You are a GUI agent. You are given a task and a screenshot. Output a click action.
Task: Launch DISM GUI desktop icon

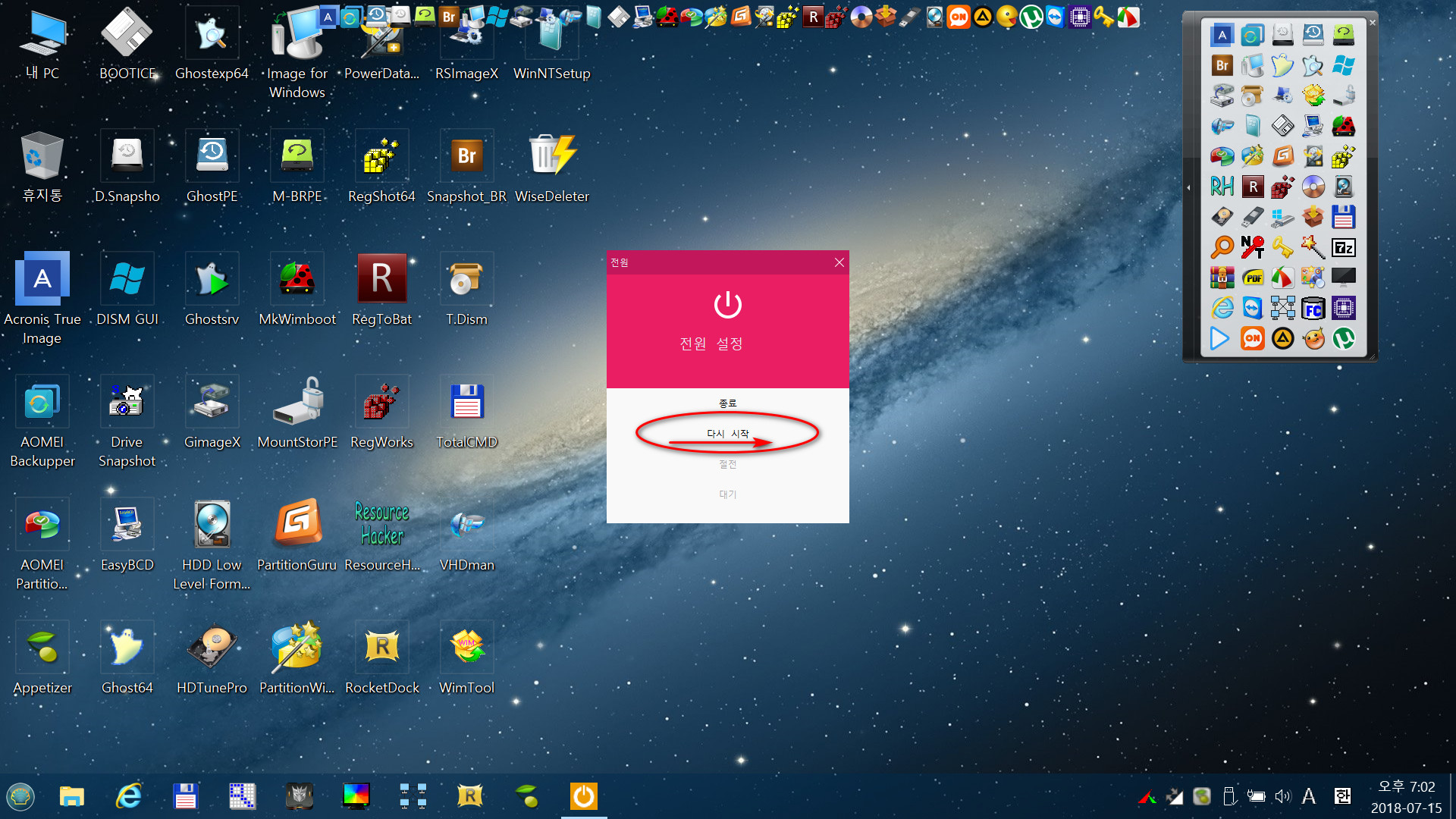point(127,290)
